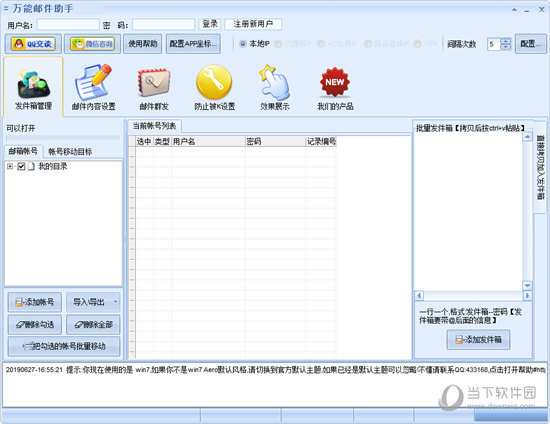
Task: Click the 批量发件箱 scrollbar up arrow
Action: 527,137
